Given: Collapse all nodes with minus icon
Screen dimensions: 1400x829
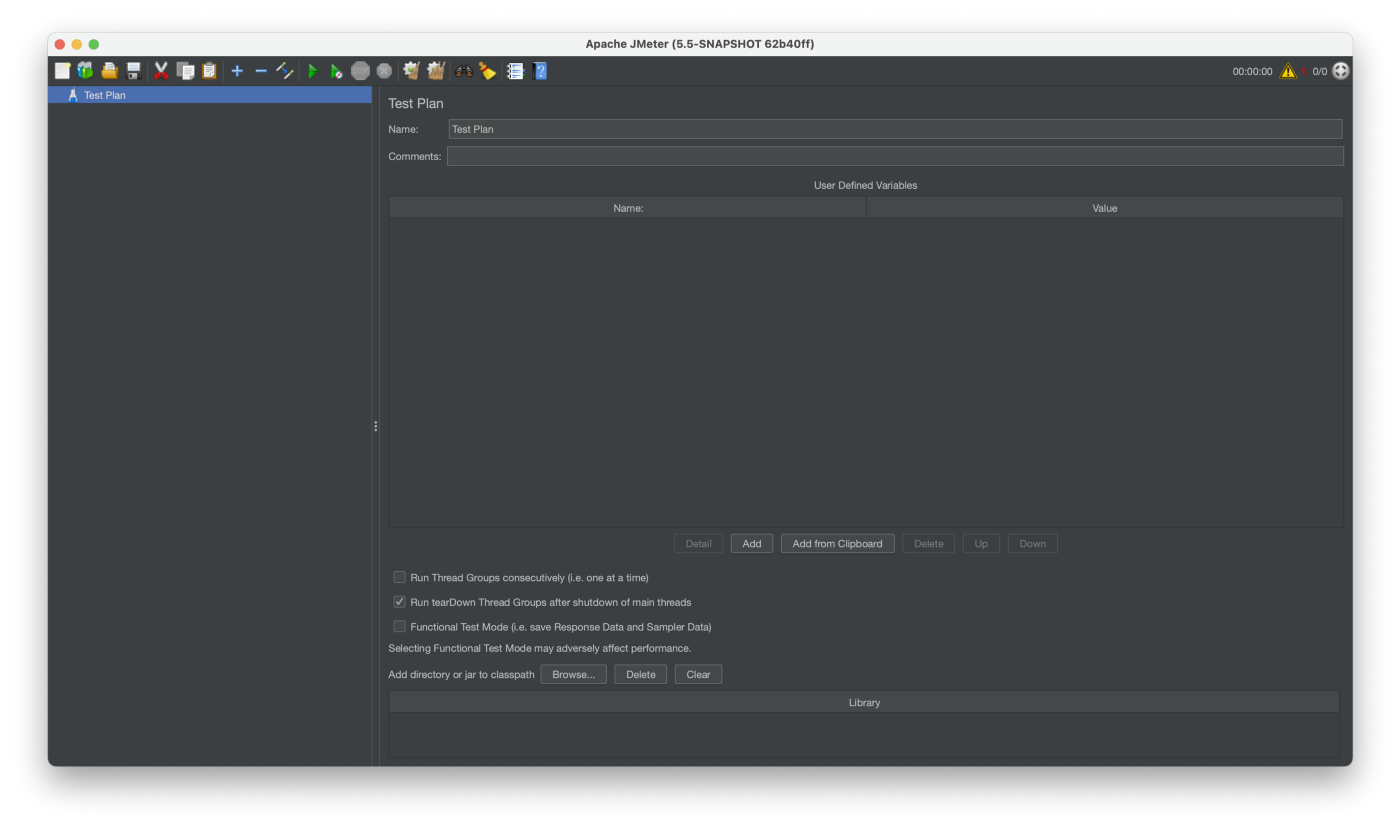Looking at the screenshot, I should click(x=261, y=71).
